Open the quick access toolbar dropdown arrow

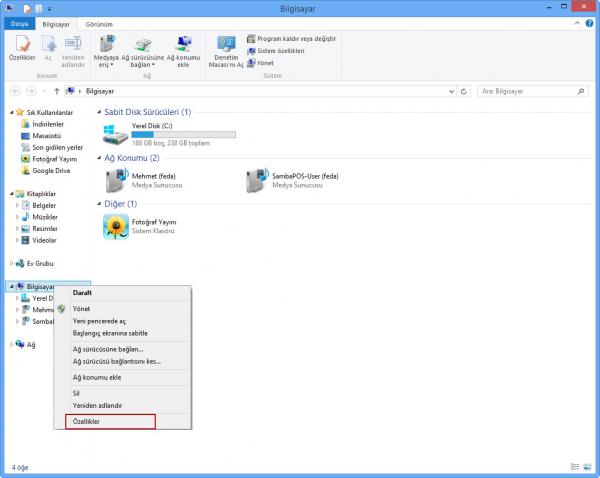coord(49,9)
